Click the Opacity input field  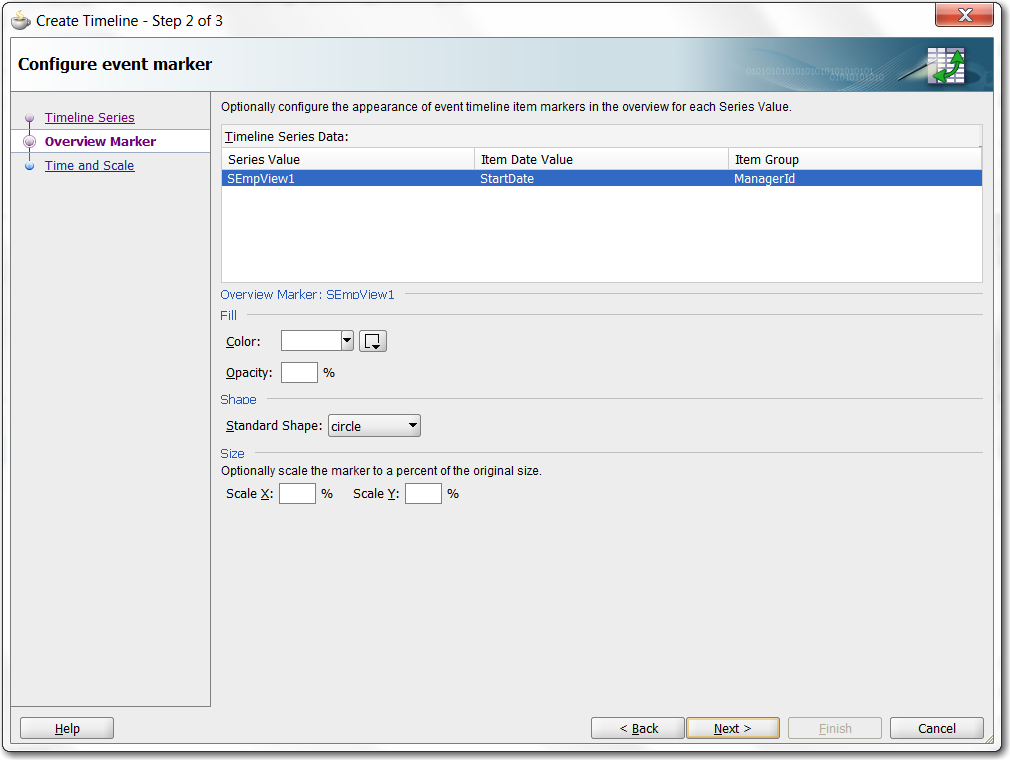(x=300, y=372)
